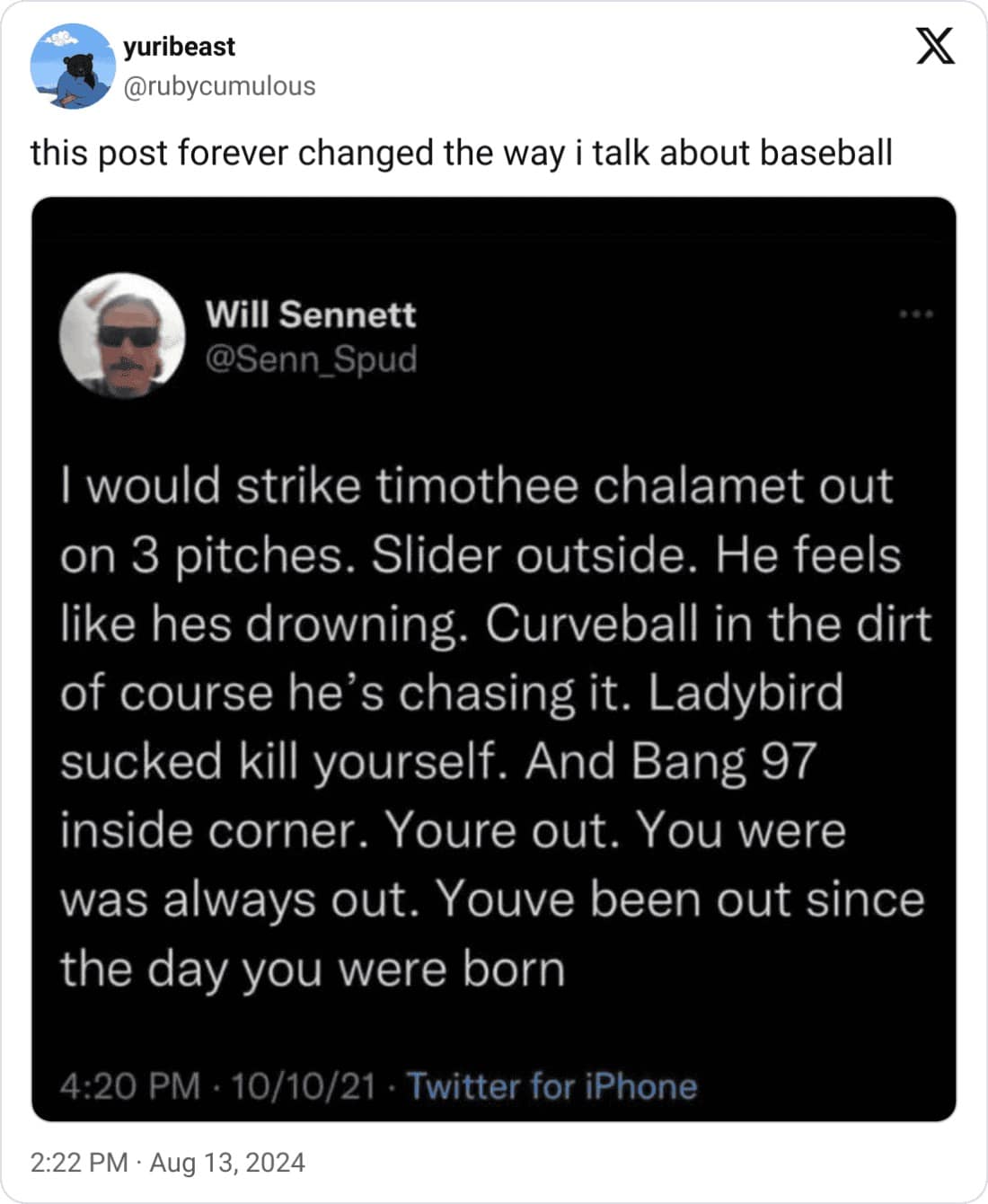Screen dimensions: 988x1204
Task: Open yuribeast's profile avatar
Action: pyautogui.click(x=72, y=66)
